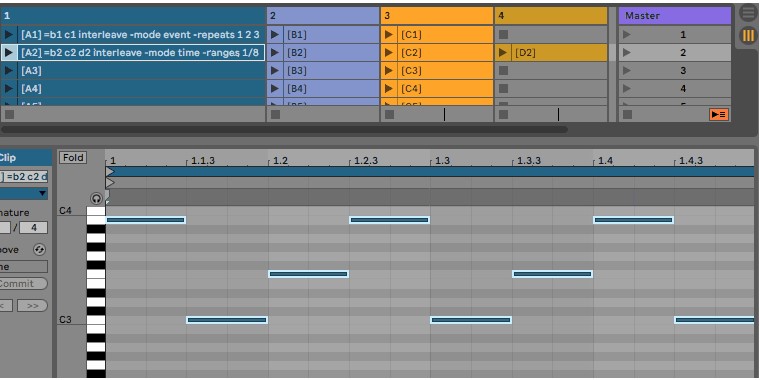Launch clip [C1] in track 3
This screenshot has height=380, width=760.
(x=389, y=34)
